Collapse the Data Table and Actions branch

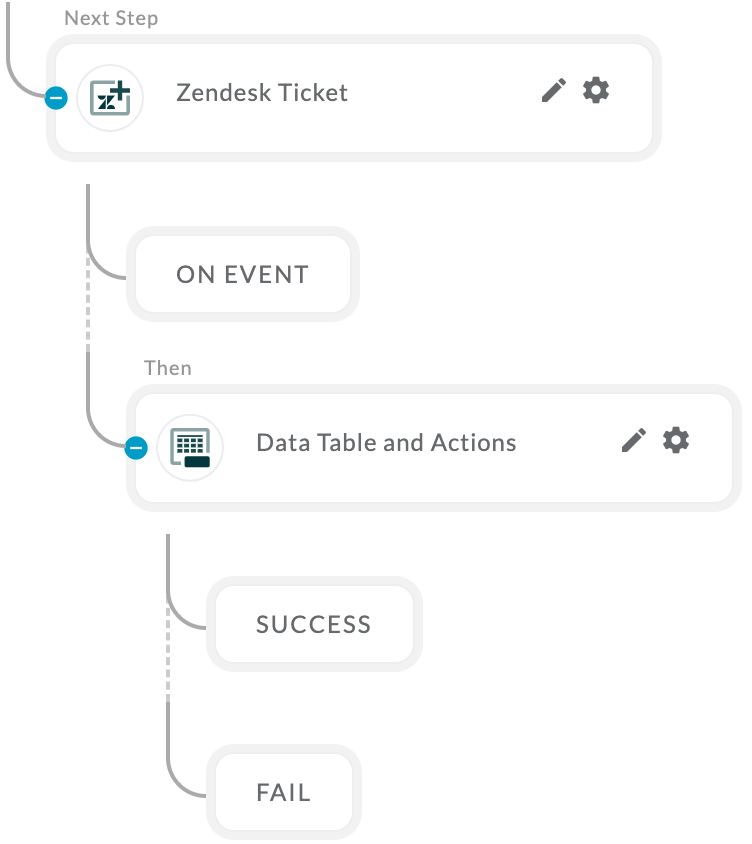coord(136,448)
